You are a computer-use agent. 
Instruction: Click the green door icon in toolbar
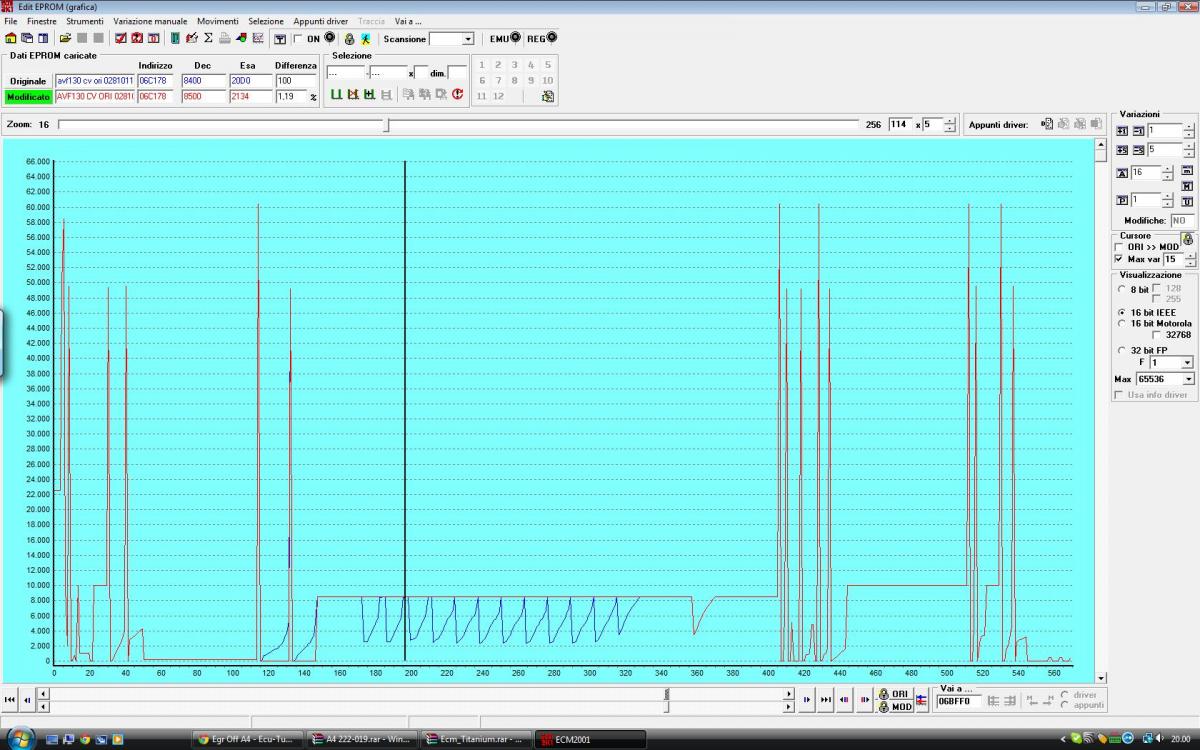coord(175,38)
